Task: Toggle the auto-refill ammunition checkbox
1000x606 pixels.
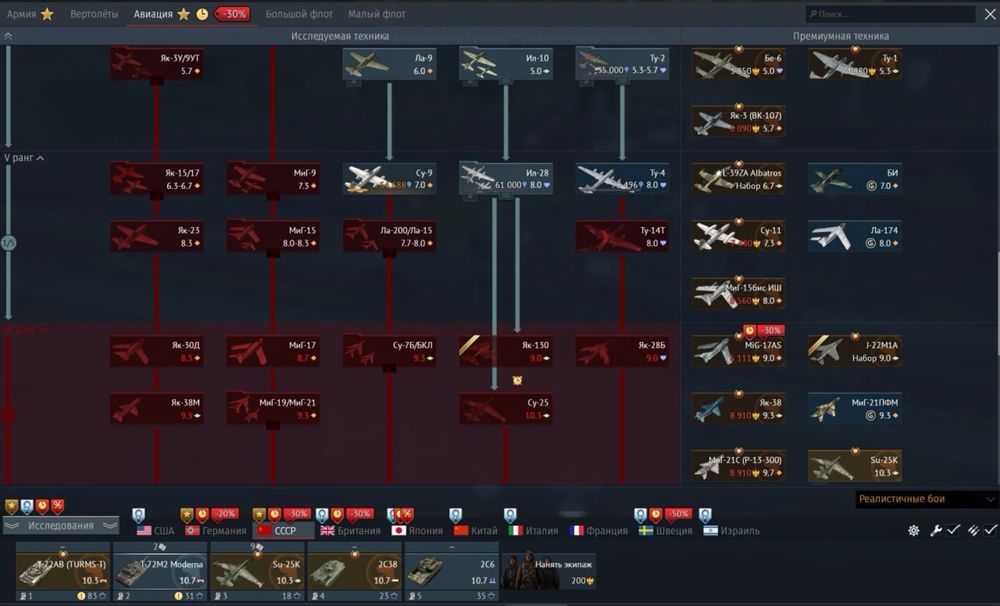Action: pyautogui.click(x=990, y=530)
